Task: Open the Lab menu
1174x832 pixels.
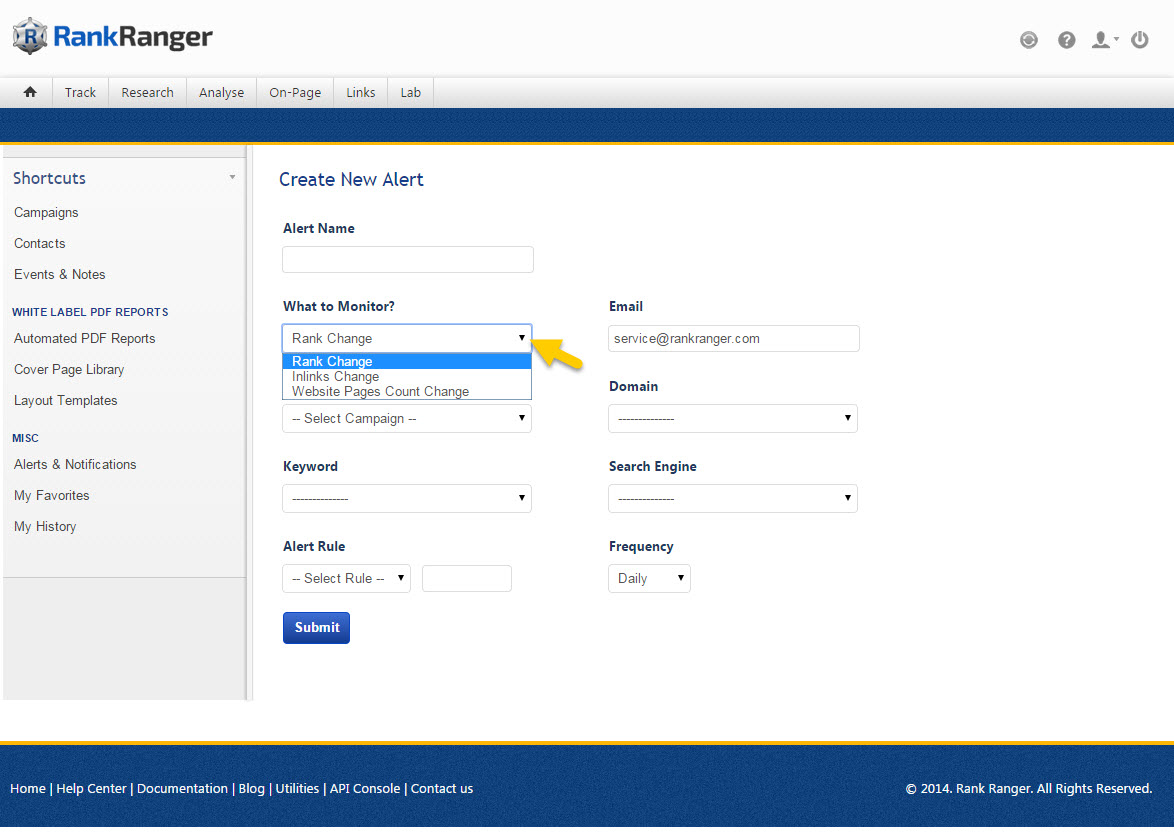Action: point(410,92)
